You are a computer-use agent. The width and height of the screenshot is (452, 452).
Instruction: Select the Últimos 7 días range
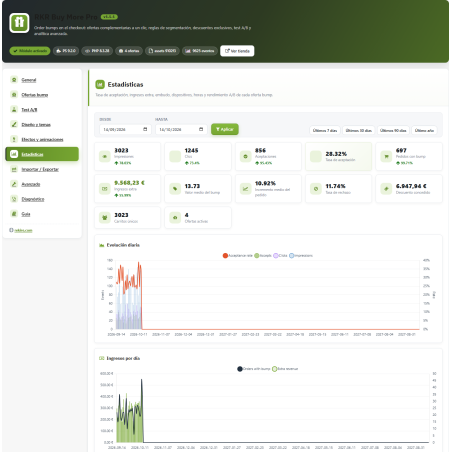(325, 130)
